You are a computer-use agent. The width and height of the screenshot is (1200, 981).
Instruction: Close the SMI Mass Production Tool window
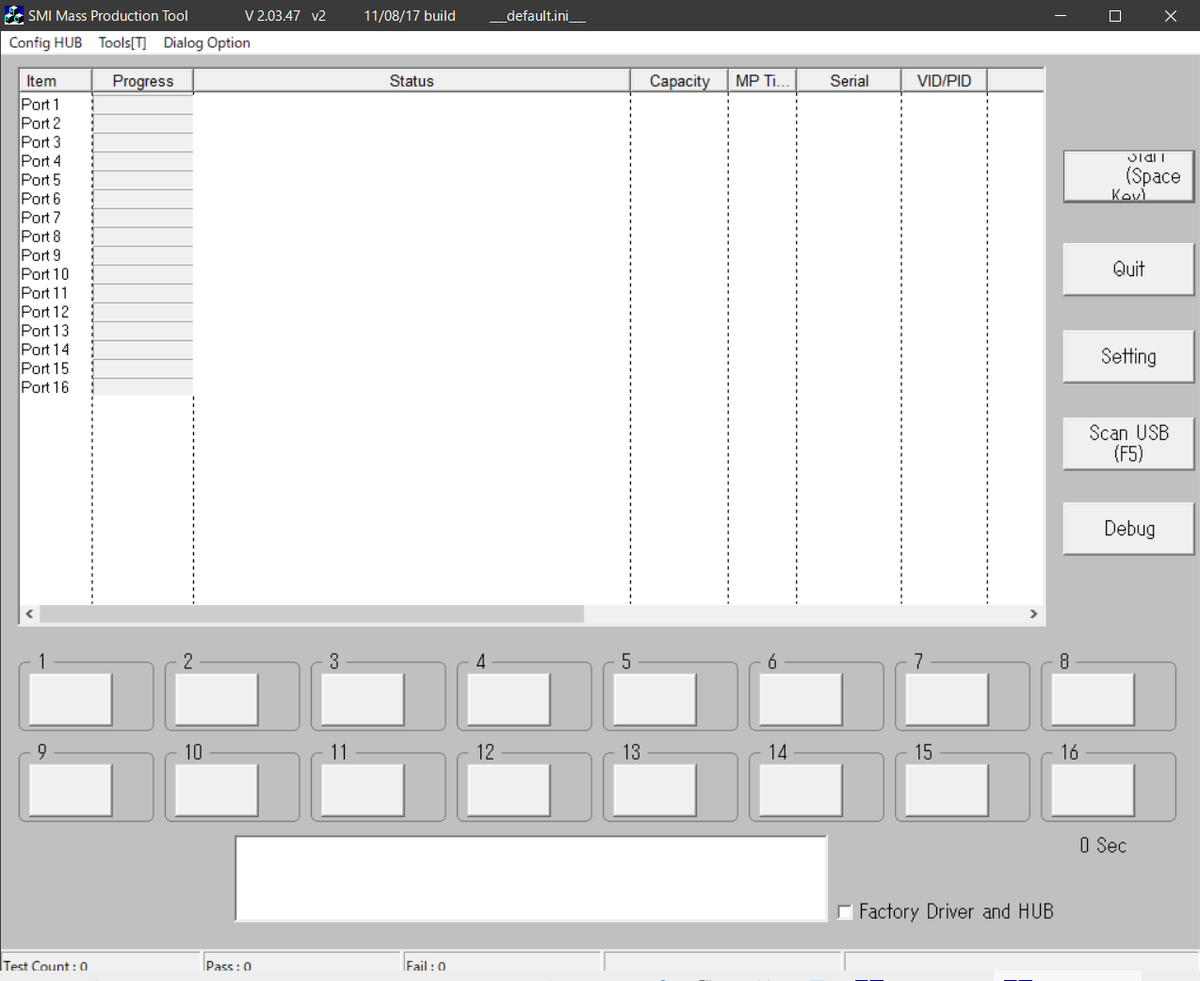point(1171,15)
